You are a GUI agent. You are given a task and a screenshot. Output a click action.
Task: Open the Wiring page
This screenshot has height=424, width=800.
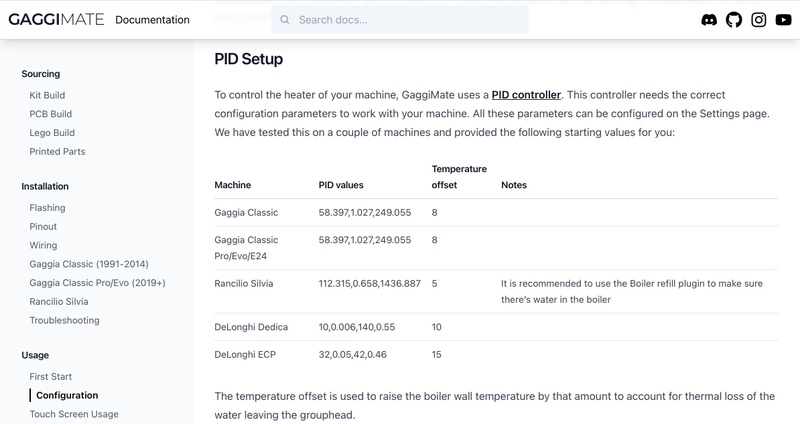(43, 245)
